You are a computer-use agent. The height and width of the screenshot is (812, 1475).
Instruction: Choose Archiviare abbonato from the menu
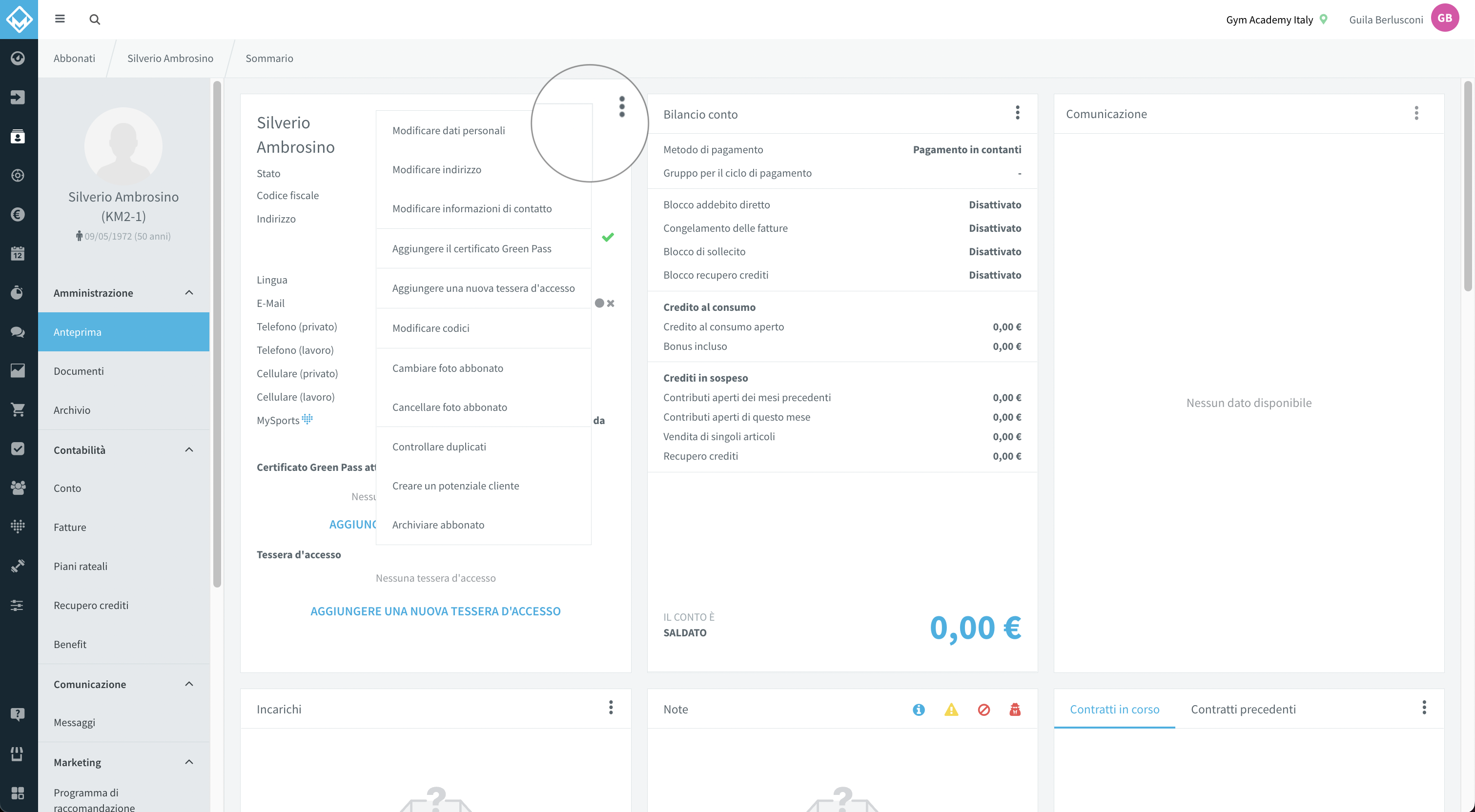pos(438,525)
